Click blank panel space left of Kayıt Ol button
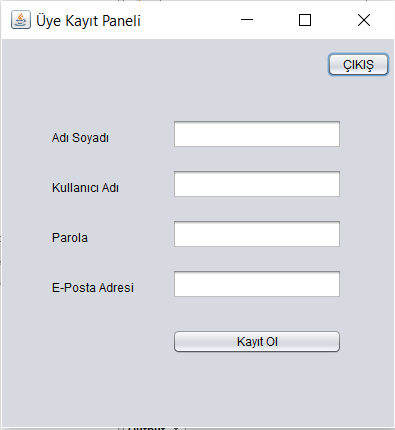Viewport: 395px width, 430px height. pos(100,342)
